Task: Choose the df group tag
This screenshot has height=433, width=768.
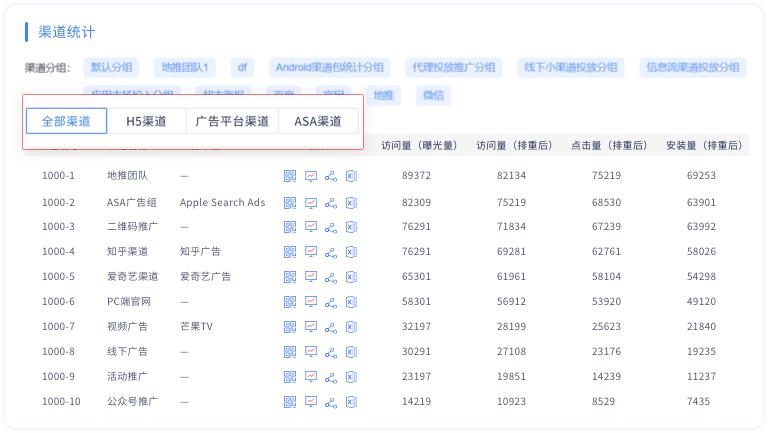Action: 242,67
